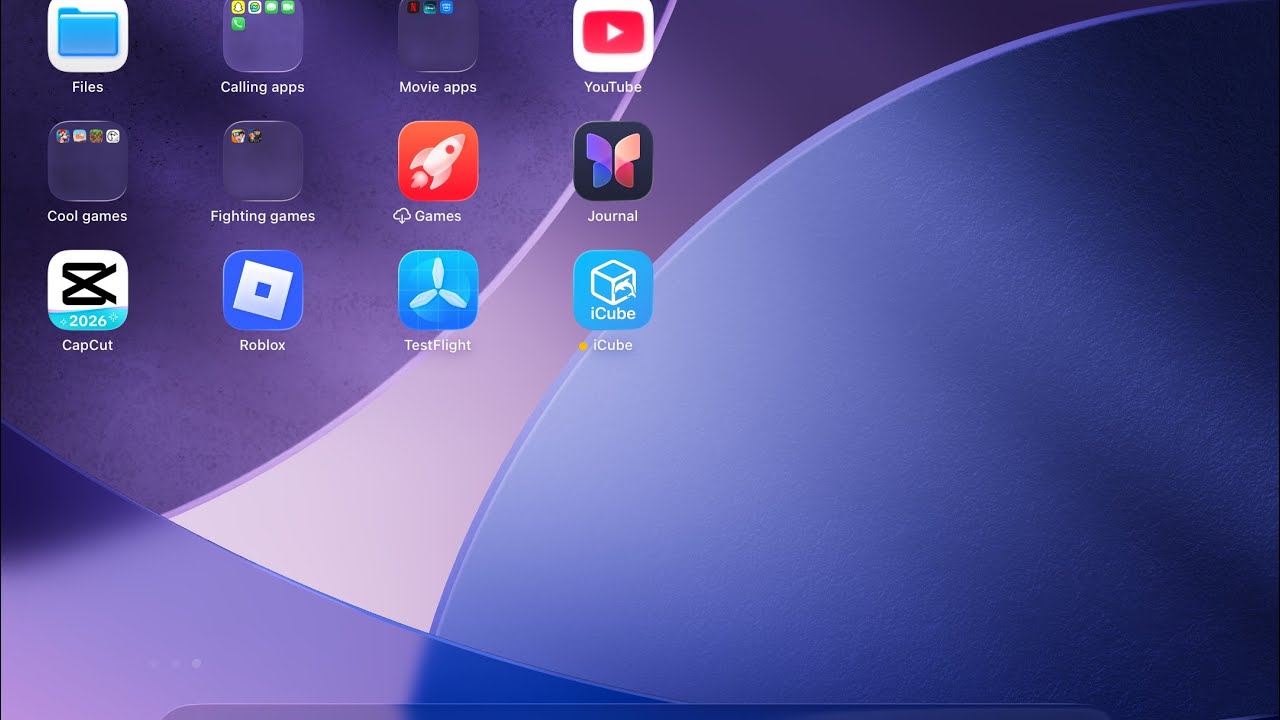Launch the YouTube app
The image size is (1280, 720).
[x=613, y=35]
